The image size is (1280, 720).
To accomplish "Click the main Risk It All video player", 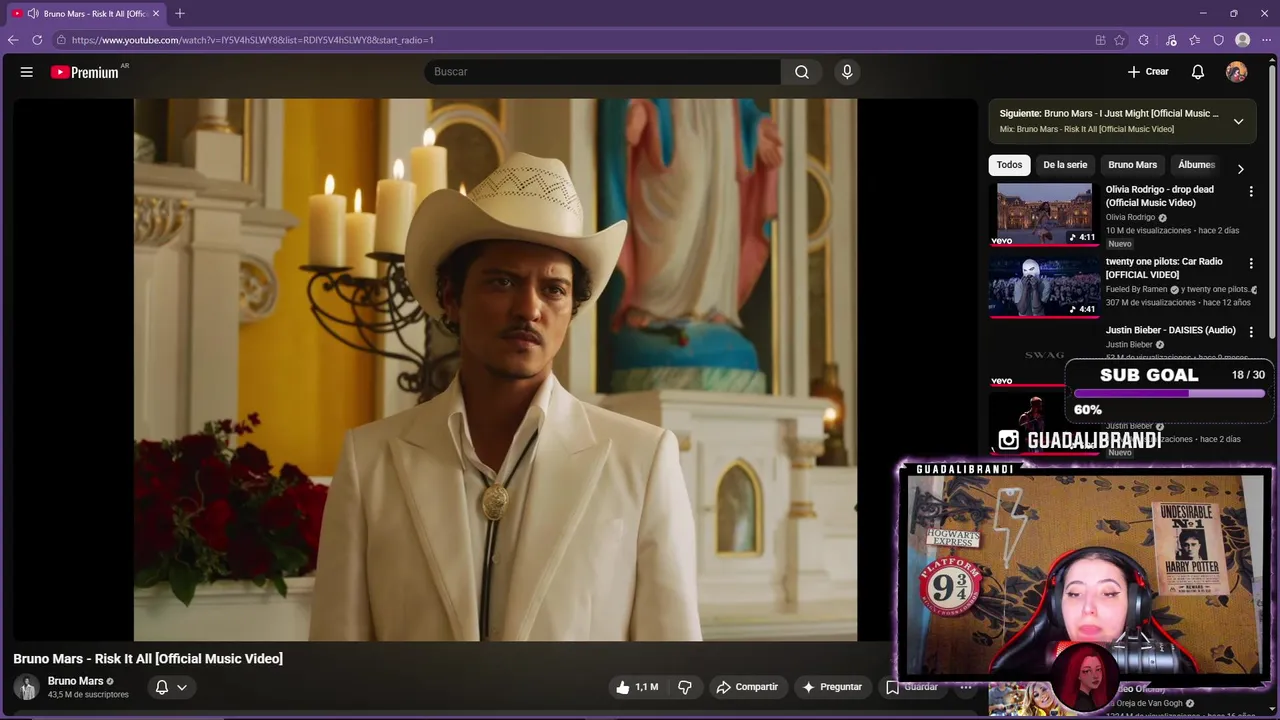I will pos(495,369).
